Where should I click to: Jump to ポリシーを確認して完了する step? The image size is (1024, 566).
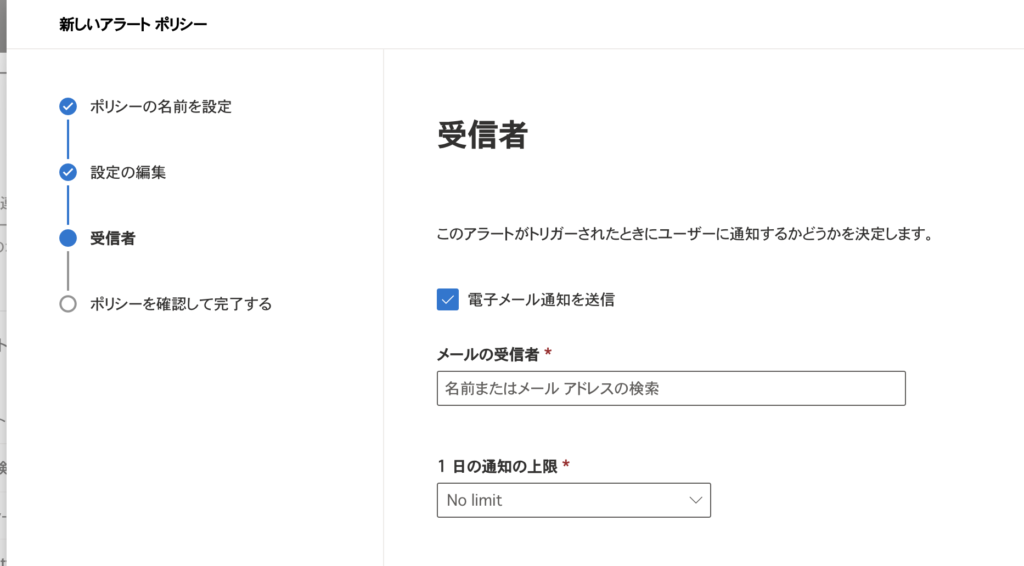pyautogui.click(x=181, y=304)
